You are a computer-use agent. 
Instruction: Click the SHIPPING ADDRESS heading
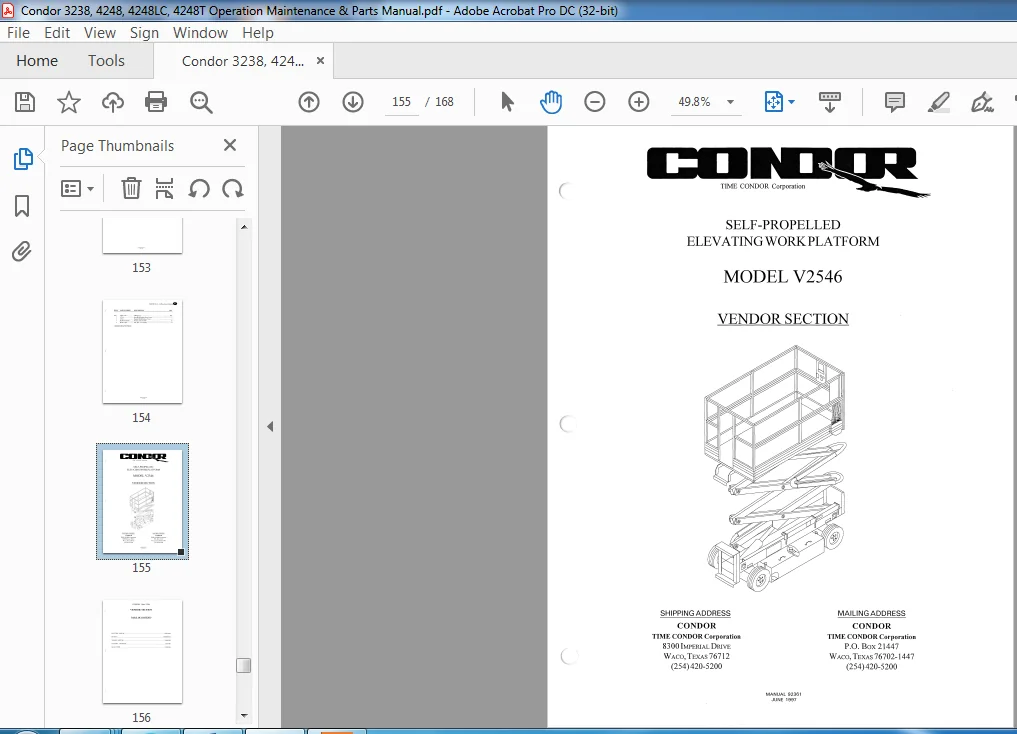(695, 613)
